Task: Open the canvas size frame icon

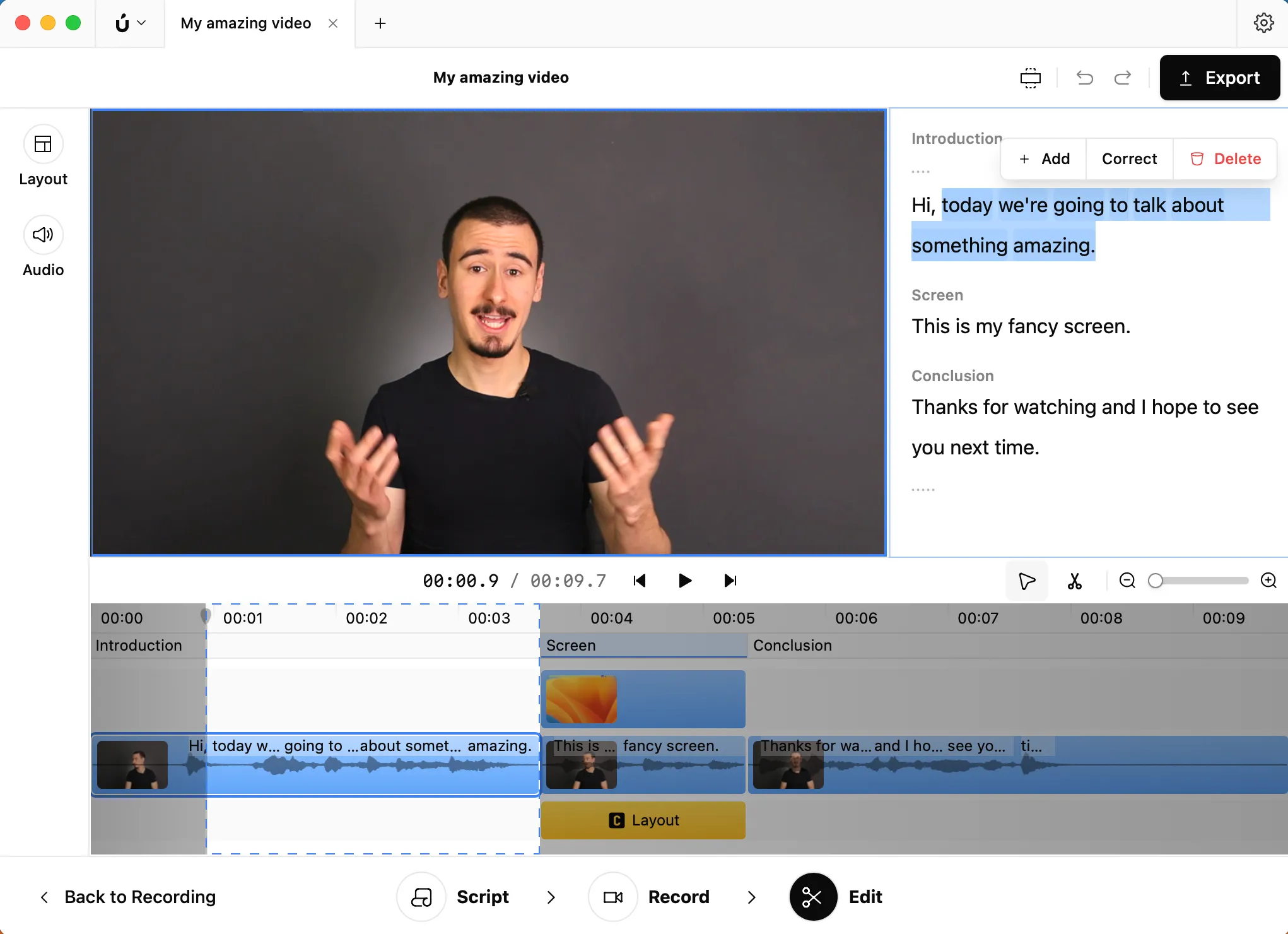Action: click(1031, 78)
